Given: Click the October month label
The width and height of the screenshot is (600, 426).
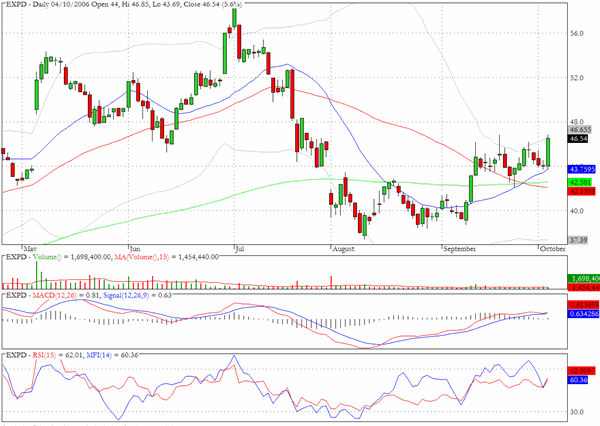Looking at the screenshot, I should coord(553,249).
